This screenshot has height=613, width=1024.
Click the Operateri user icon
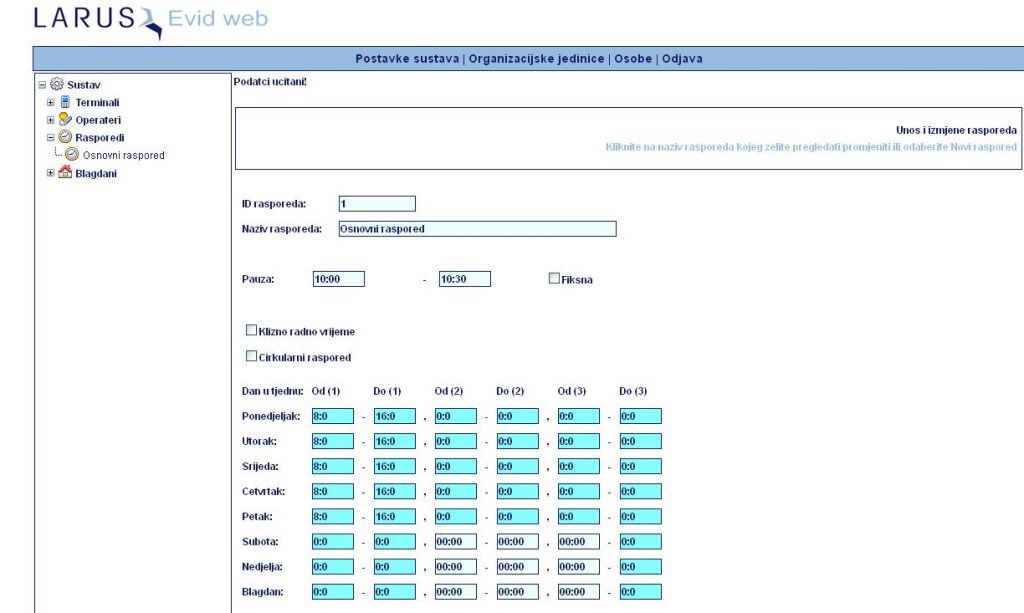pyautogui.click(x=66, y=120)
